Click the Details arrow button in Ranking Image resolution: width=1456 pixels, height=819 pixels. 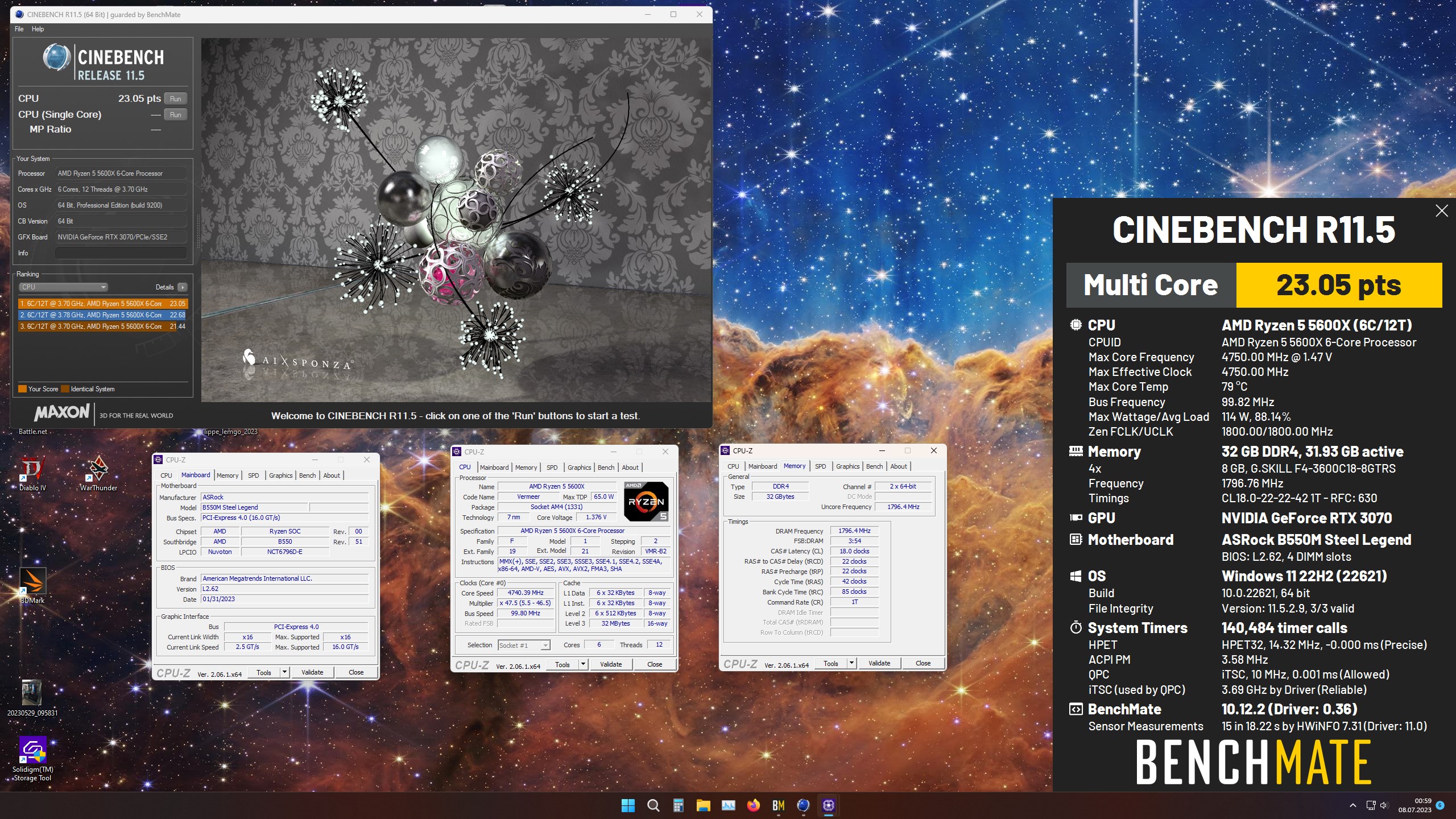point(182,287)
